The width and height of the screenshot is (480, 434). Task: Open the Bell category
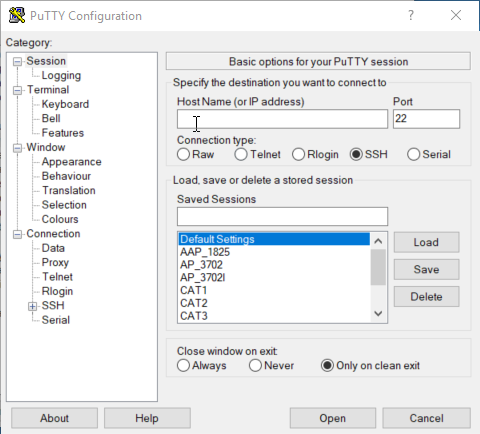click(x=51, y=118)
